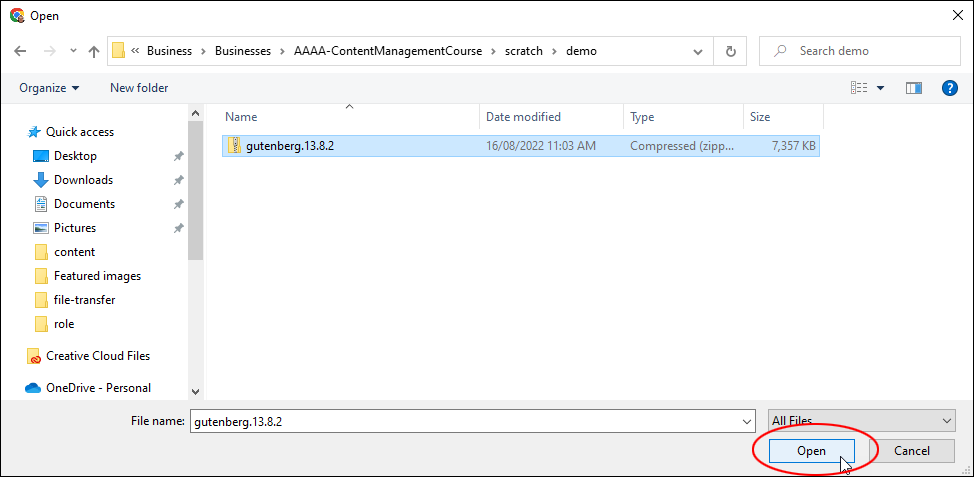Click the folder icon in address bar
This screenshot has width=974, height=477.
coord(119,51)
